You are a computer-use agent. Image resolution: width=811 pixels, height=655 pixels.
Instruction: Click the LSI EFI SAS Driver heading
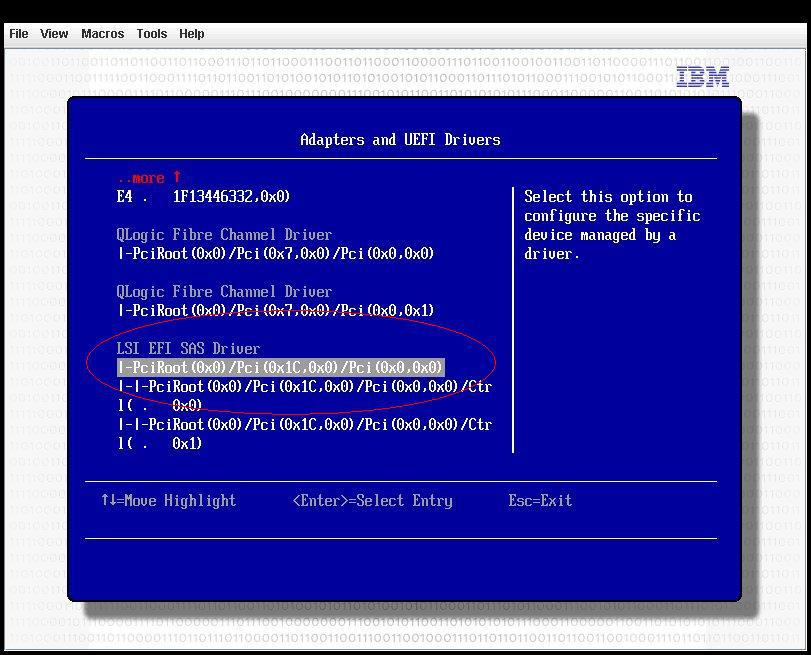pos(188,349)
